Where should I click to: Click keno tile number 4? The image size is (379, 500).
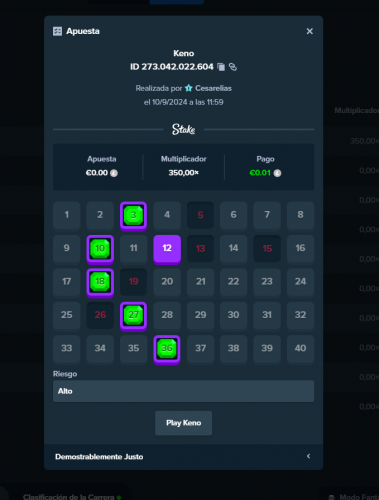167,215
